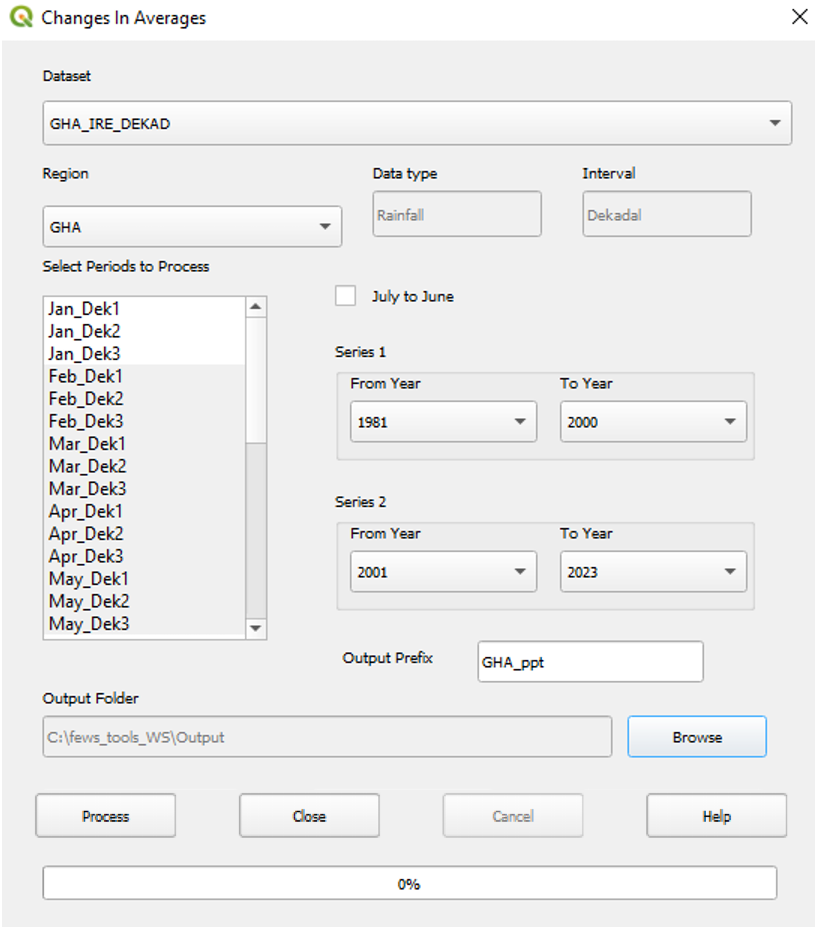This screenshot has height=928, width=816.
Task: Open Series 1 From Year dropdown
Action: [443, 422]
